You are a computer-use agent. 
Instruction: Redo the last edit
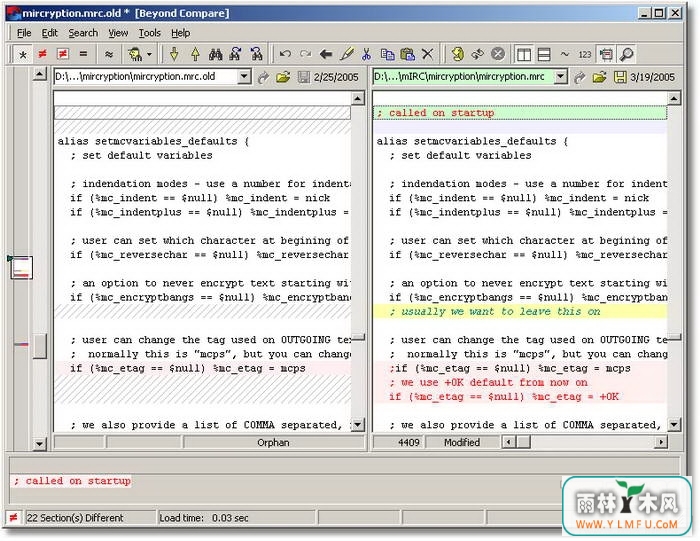[305, 54]
